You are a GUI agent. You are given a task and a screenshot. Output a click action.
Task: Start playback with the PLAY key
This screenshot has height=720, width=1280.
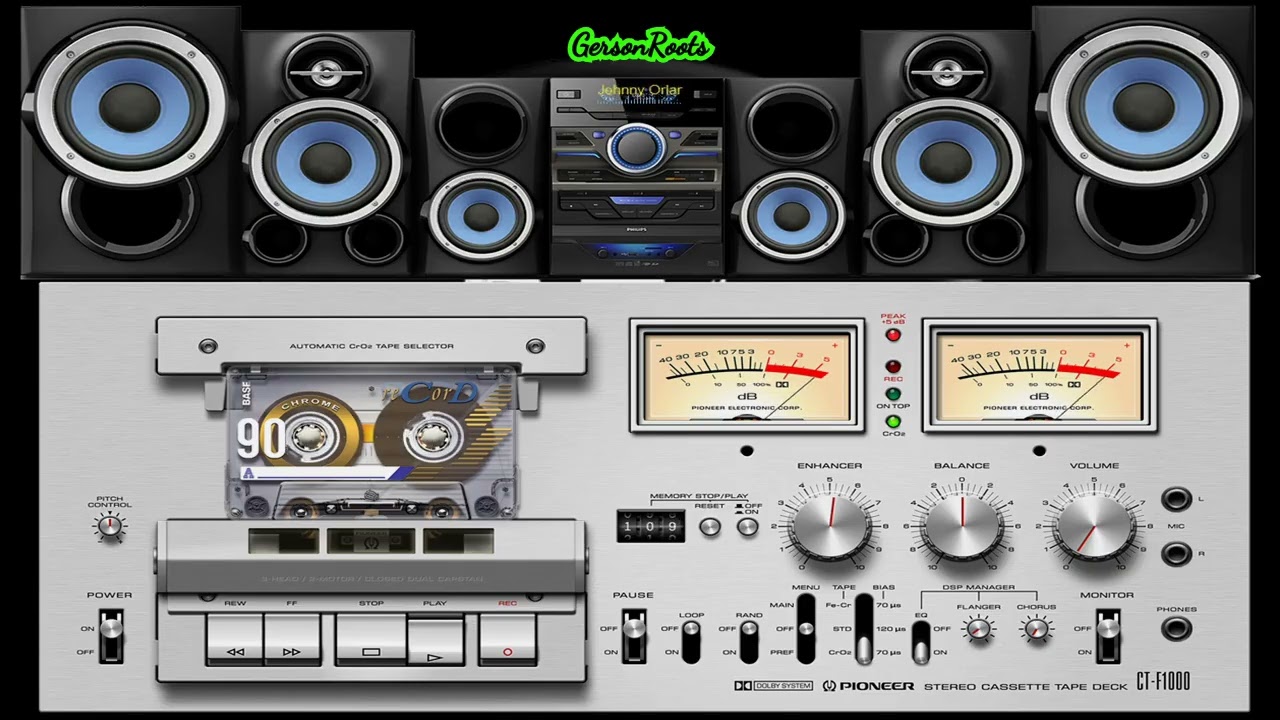pyautogui.click(x=435, y=639)
